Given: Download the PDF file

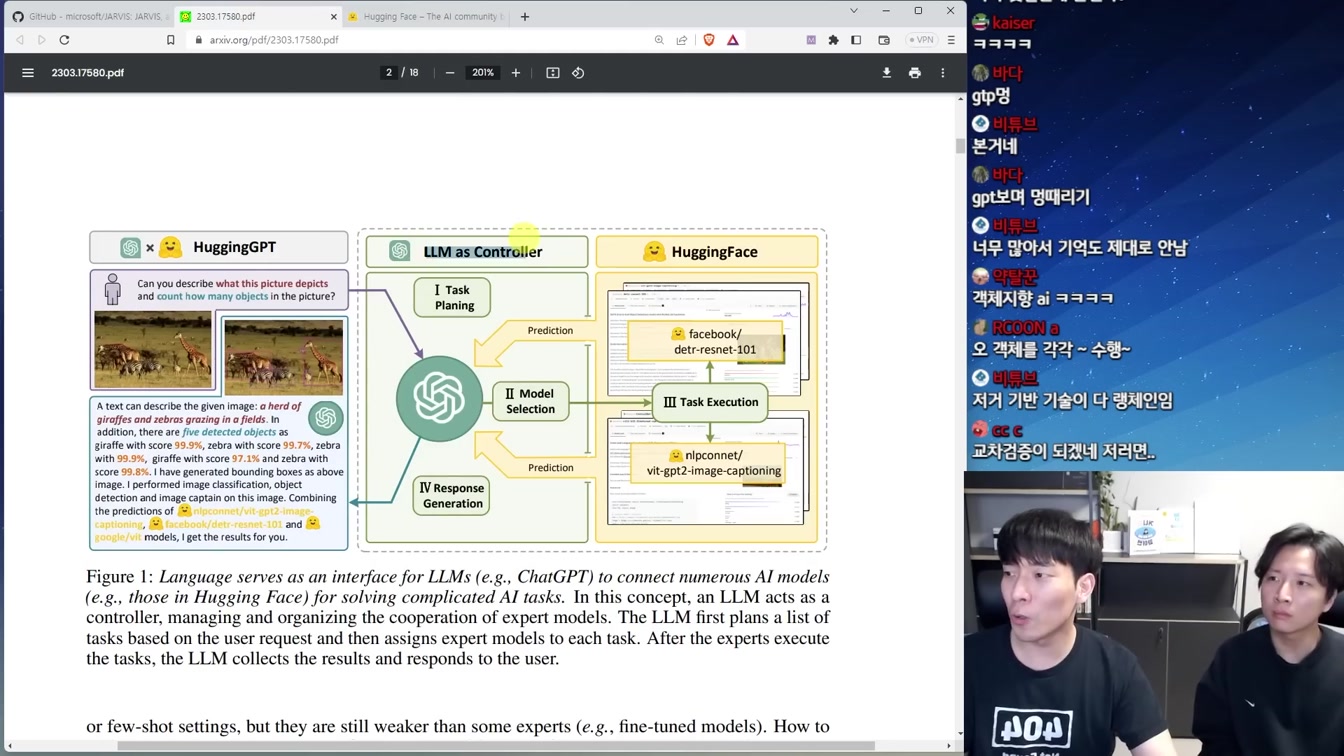Looking at the screenshot, I should tap(886, 73).
